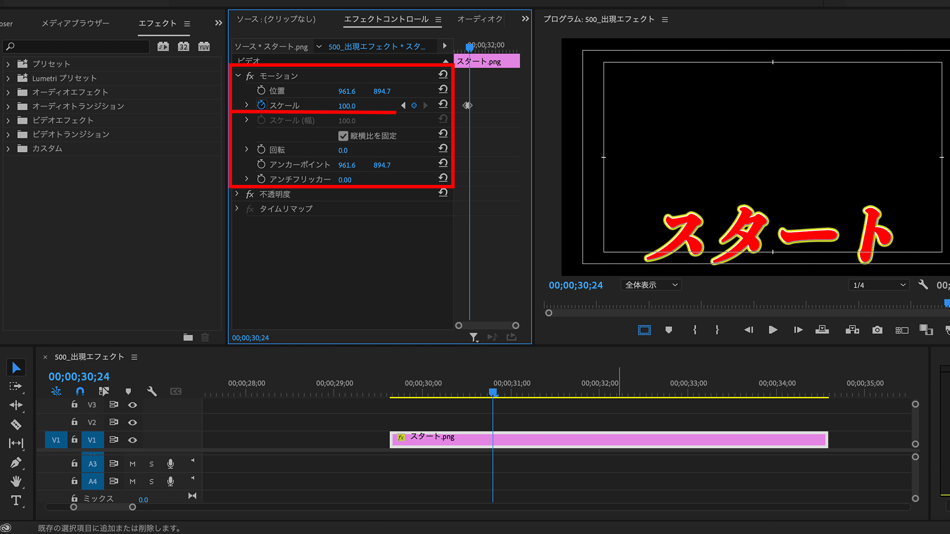Expand the ビデオエフェクト folder
The height and width of the screenshot is (534, 950).
tap(8, 120)
